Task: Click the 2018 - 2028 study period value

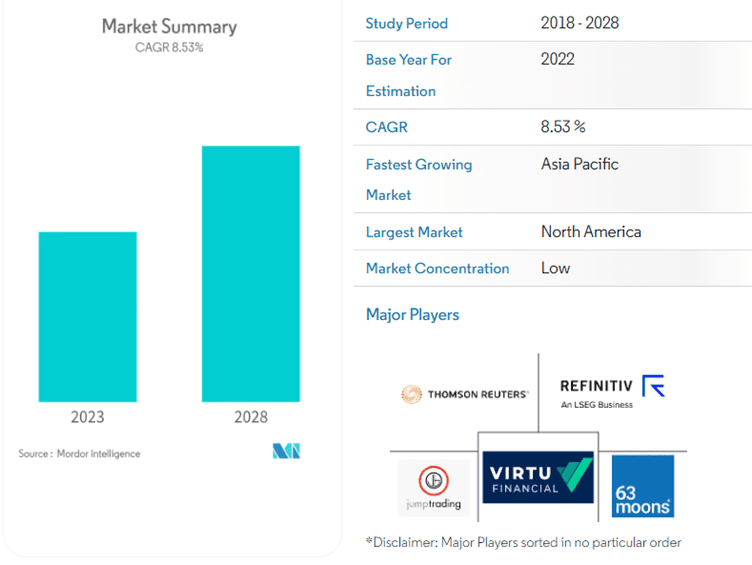Action: (x=579, y=23)
